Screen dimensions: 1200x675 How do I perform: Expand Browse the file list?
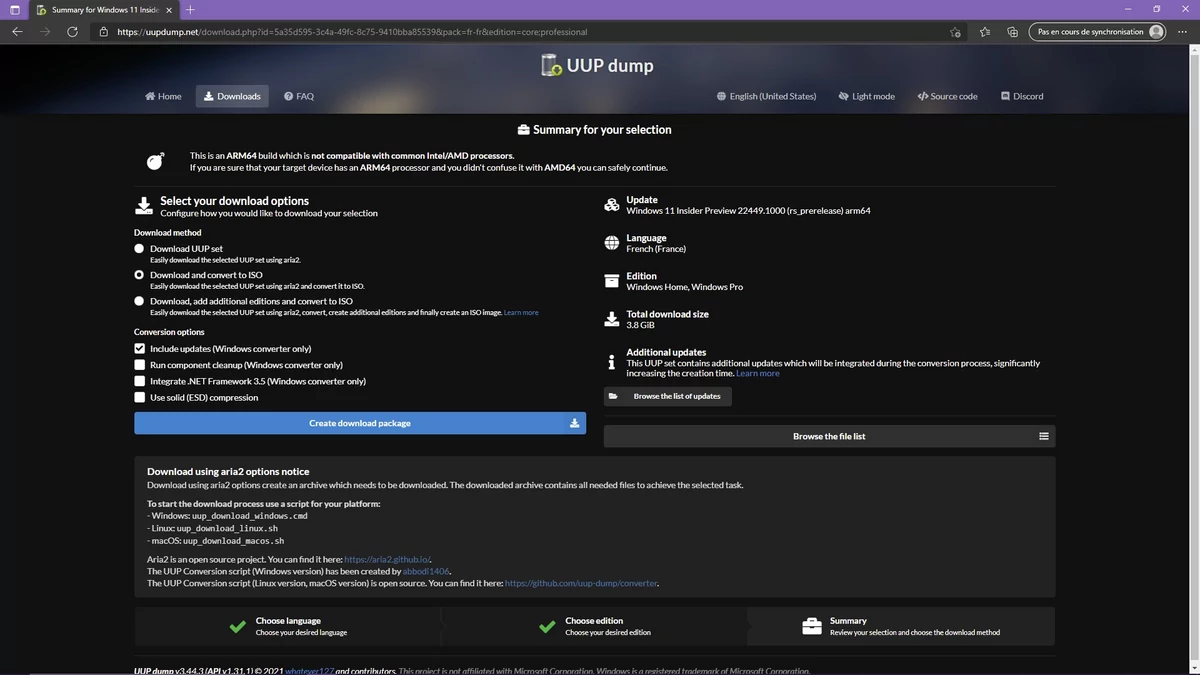(829, 435)
